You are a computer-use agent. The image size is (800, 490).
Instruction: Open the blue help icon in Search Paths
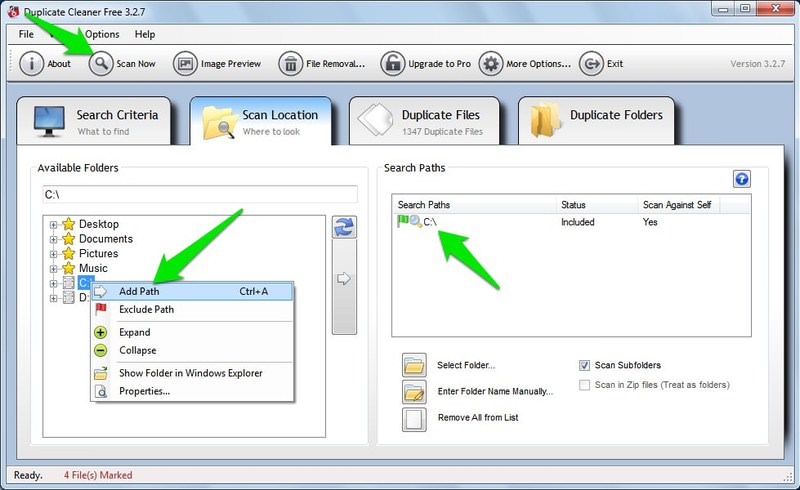click(x=741, y=179)
